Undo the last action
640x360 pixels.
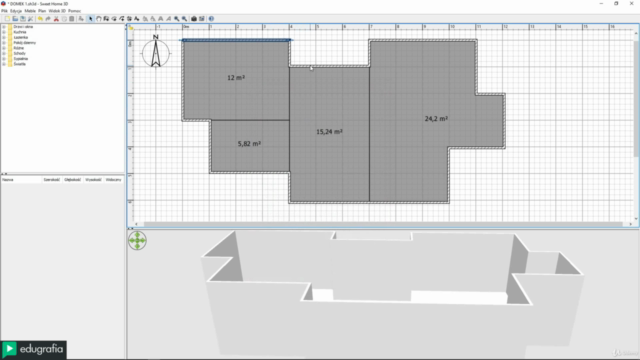pos(40,19)
